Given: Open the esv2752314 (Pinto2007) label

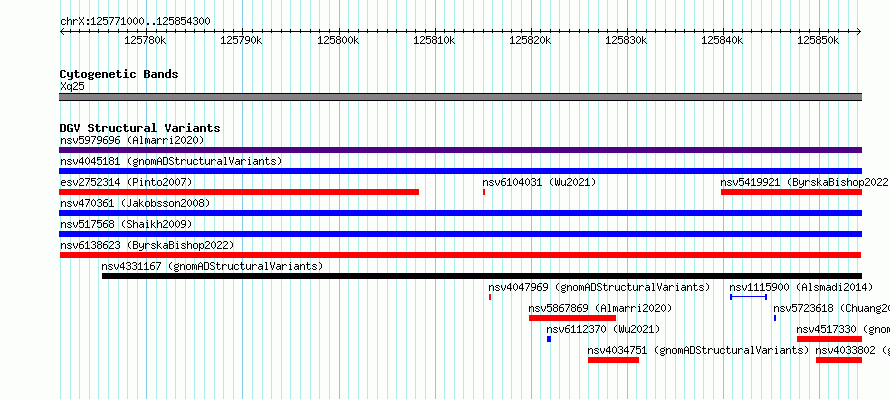Looking at the screenshot, I should (126, 182).
